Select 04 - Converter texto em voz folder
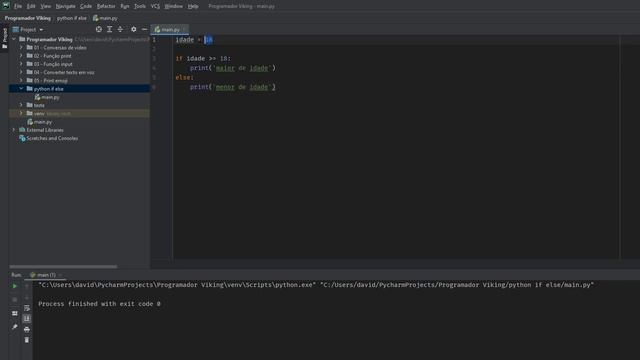This screenshot has width=640, height=360. pyautogui.click(x=64, y=72)
